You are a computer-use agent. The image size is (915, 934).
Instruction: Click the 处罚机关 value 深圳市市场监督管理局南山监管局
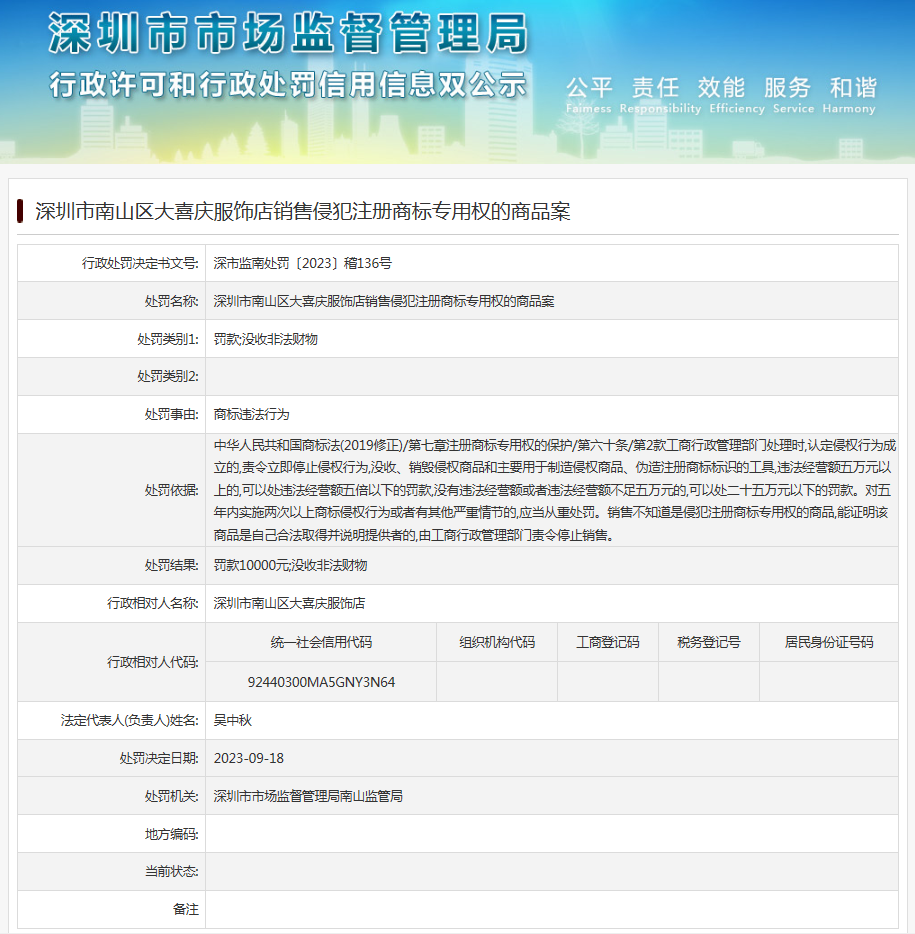pyautogui.click(x=308, y=796)
